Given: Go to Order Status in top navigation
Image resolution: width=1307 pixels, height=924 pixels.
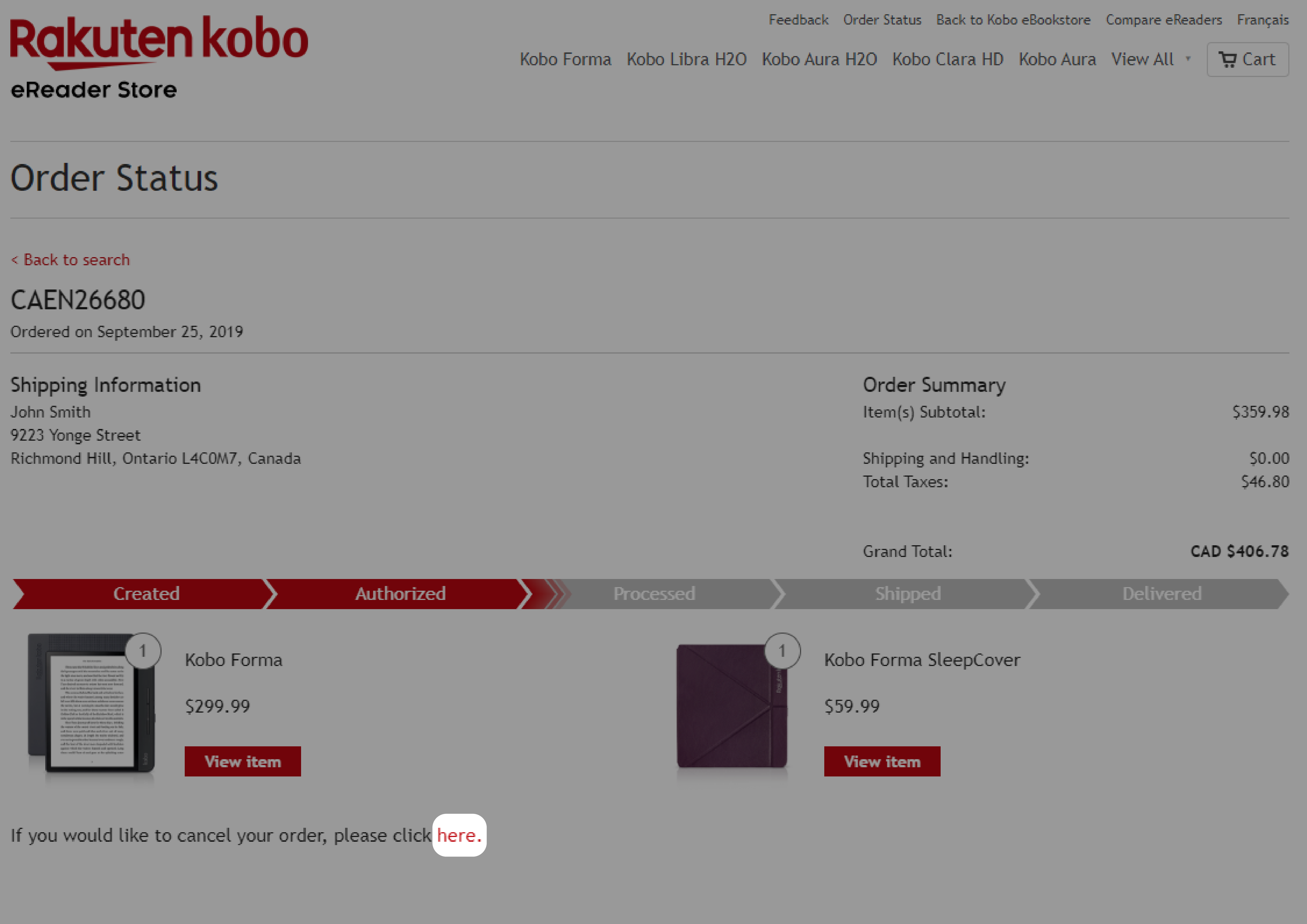Looking at the screenshot, I should [882, 20].
